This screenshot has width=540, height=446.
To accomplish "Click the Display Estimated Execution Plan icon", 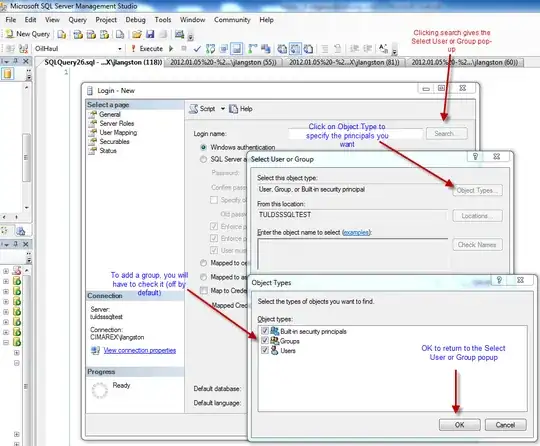I will [210, 49].
